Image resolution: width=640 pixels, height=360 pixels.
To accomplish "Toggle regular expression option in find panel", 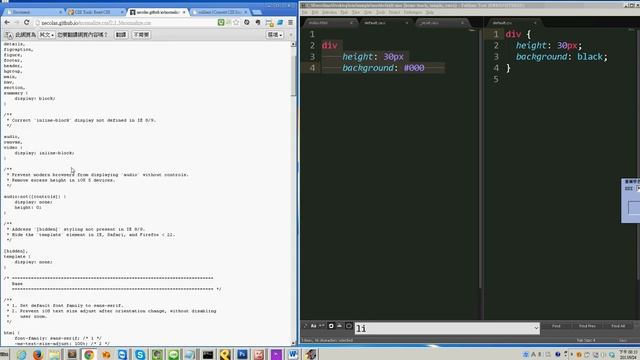I will coord(305,326).
